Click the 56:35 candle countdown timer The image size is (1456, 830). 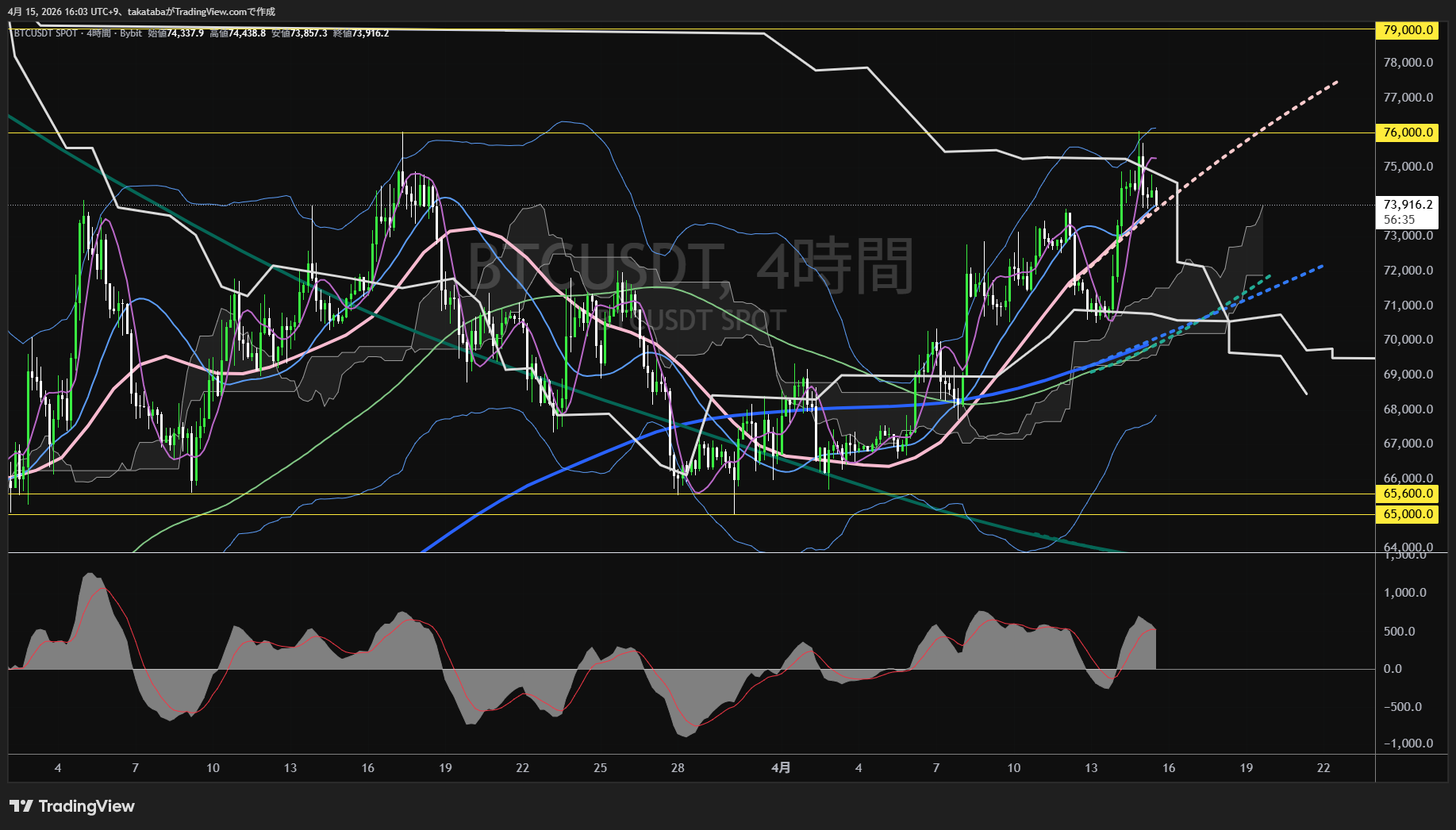point(1399,220)
